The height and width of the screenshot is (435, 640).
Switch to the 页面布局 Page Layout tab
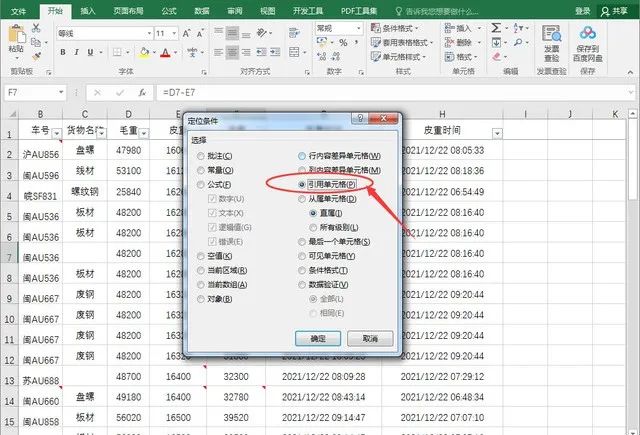[x=128, y=11]
